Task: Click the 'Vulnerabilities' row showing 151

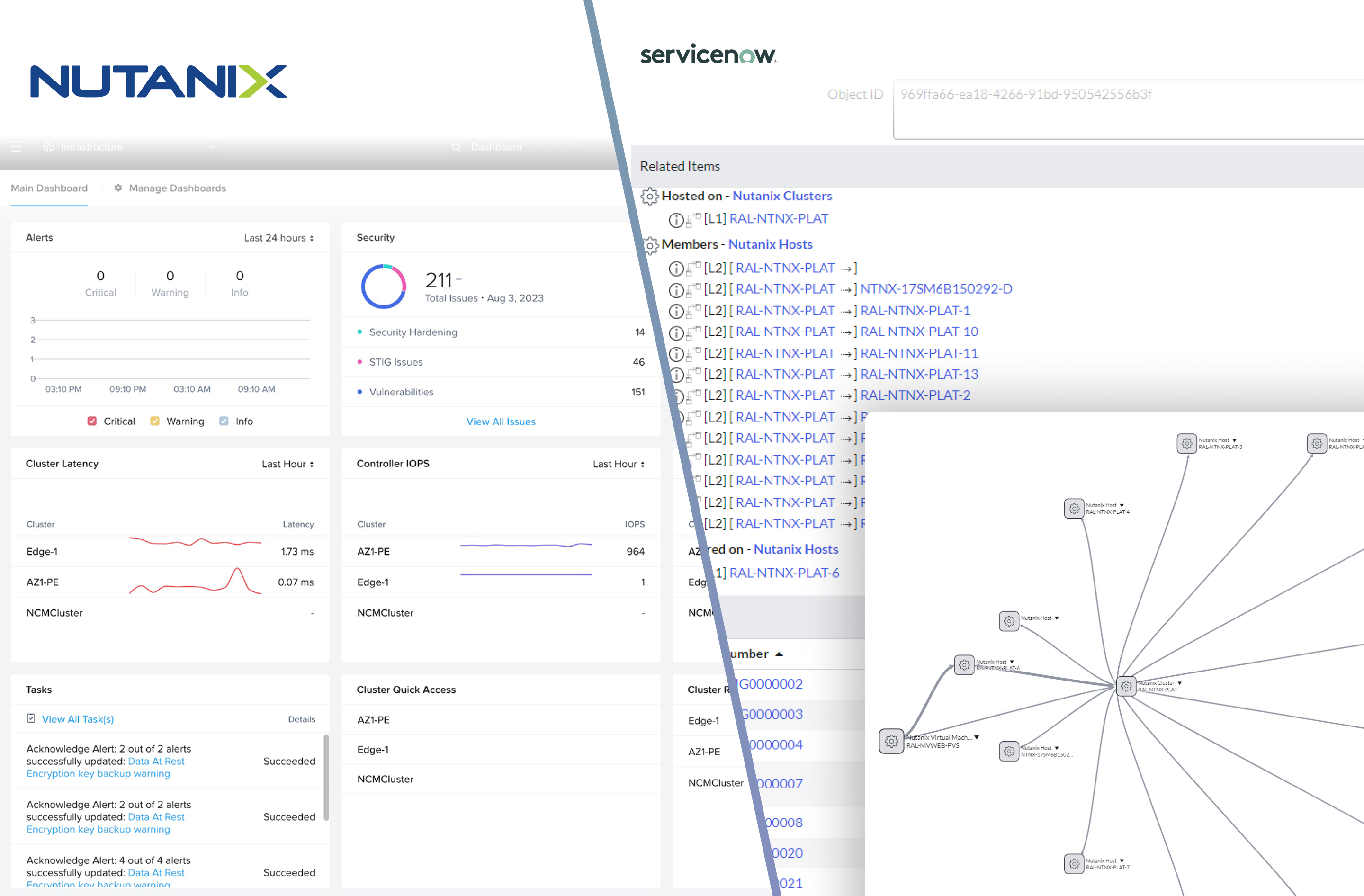Action: (501, 392)
